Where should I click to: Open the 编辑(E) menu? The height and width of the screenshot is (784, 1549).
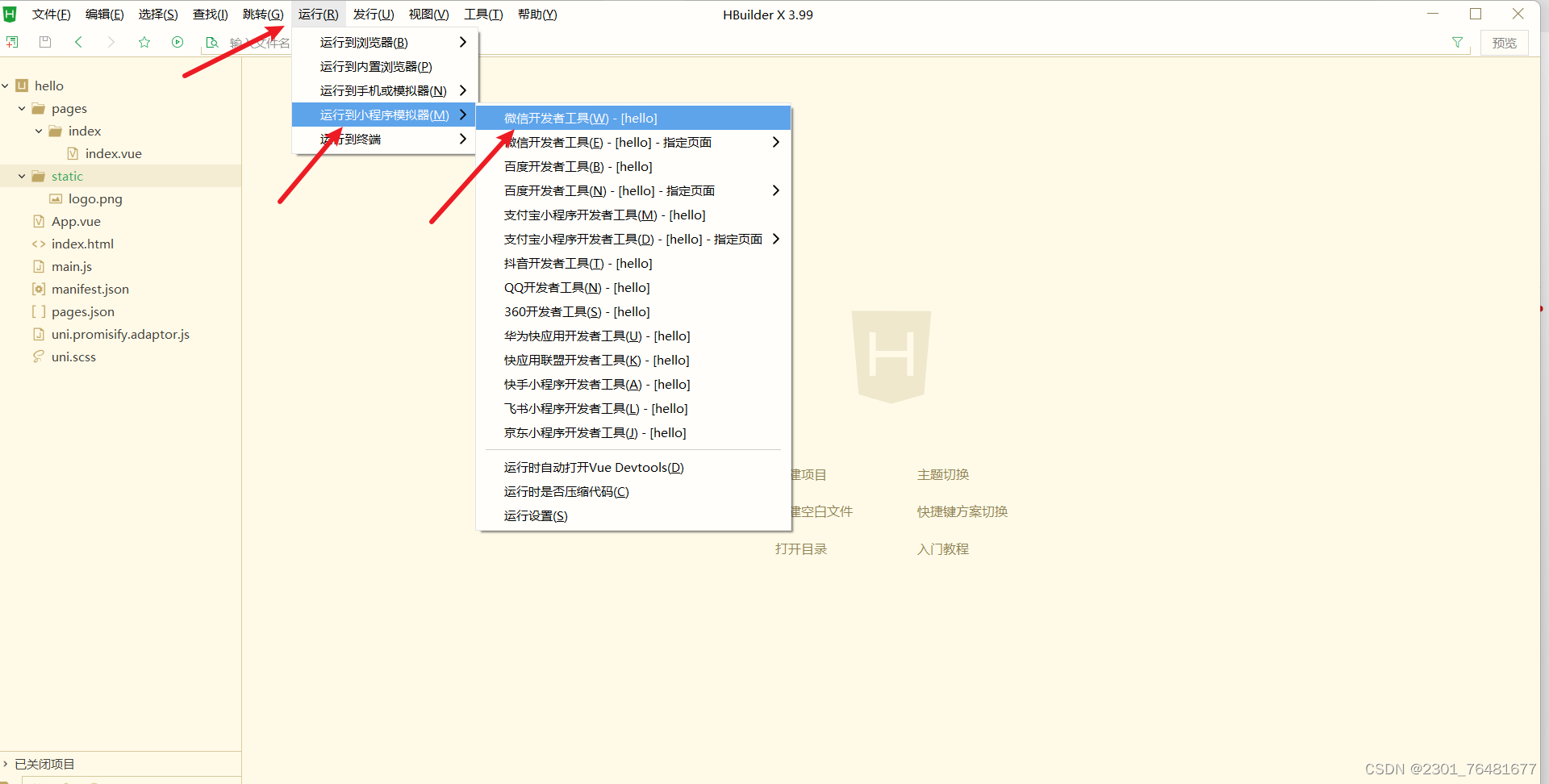click(x=105, y=15)
